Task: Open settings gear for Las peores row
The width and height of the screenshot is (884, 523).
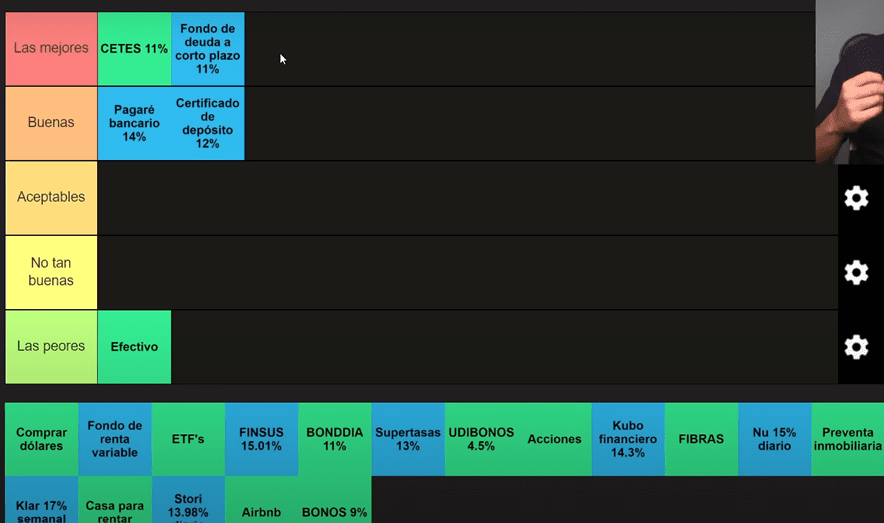Action: click(x=856, y=347)
